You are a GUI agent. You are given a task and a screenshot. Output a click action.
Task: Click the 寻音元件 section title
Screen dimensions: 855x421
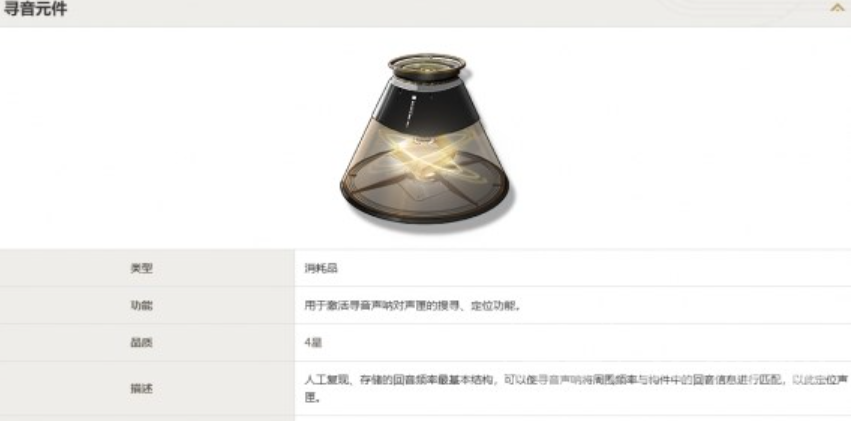pos(35,9)
